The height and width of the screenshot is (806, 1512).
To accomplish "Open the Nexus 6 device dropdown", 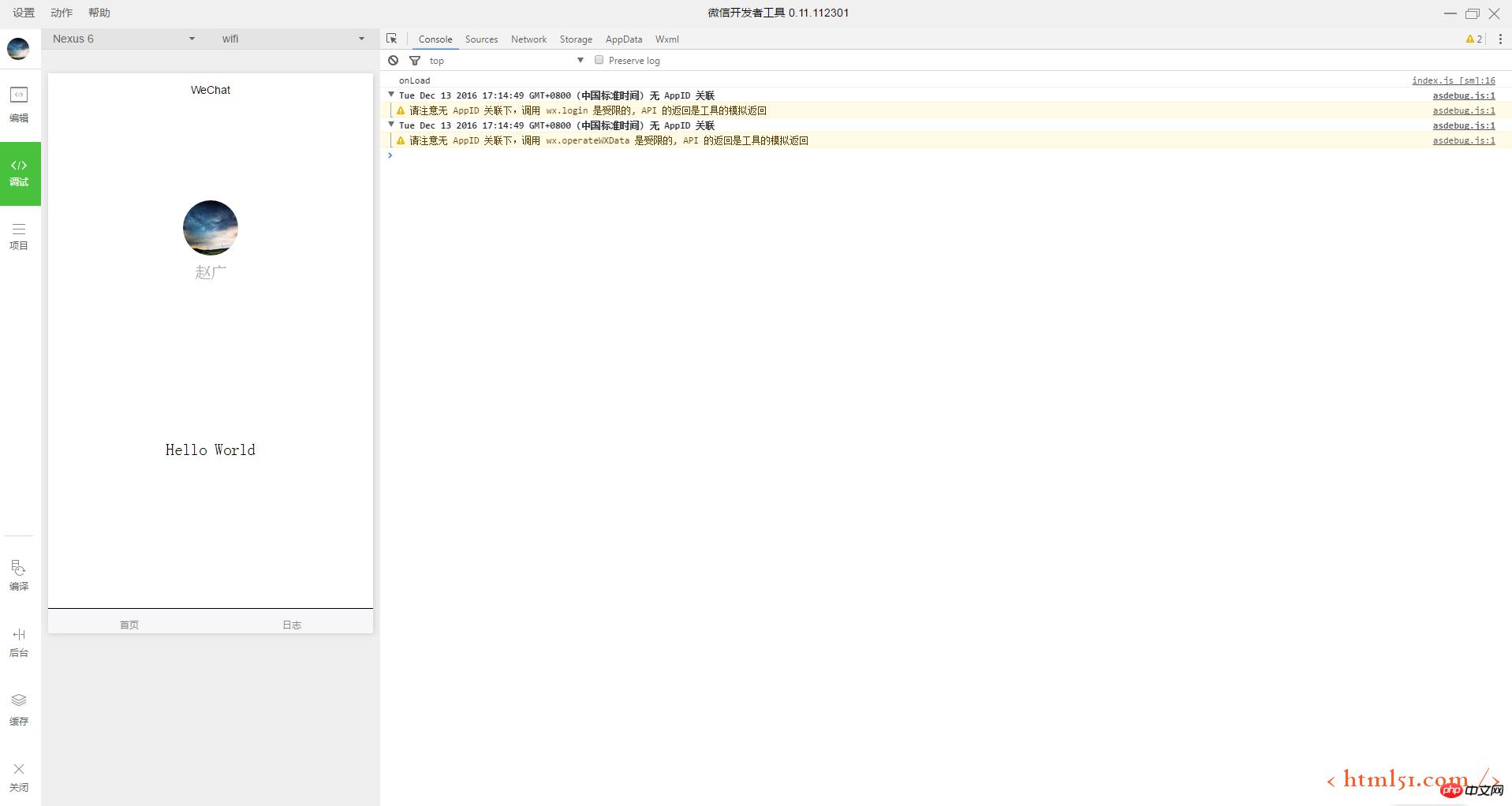I will click(x=123, y=39).
